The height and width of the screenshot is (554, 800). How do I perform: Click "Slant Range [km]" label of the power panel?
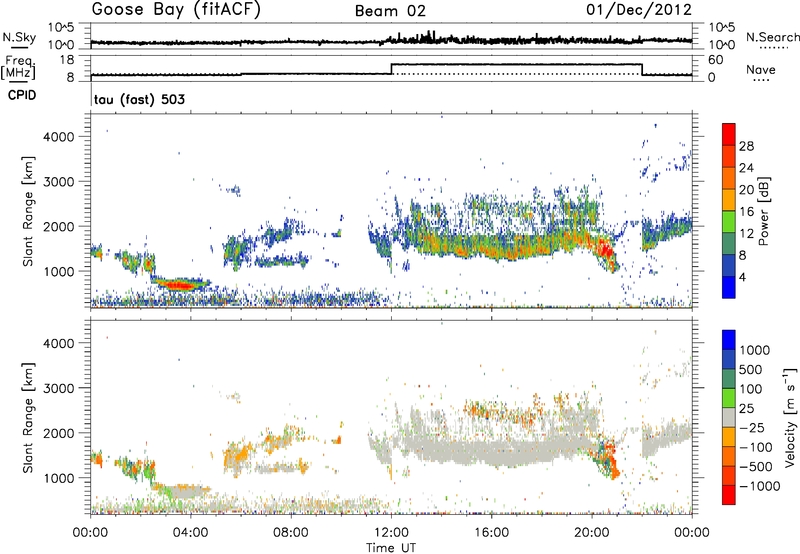[x=28, y=211]
